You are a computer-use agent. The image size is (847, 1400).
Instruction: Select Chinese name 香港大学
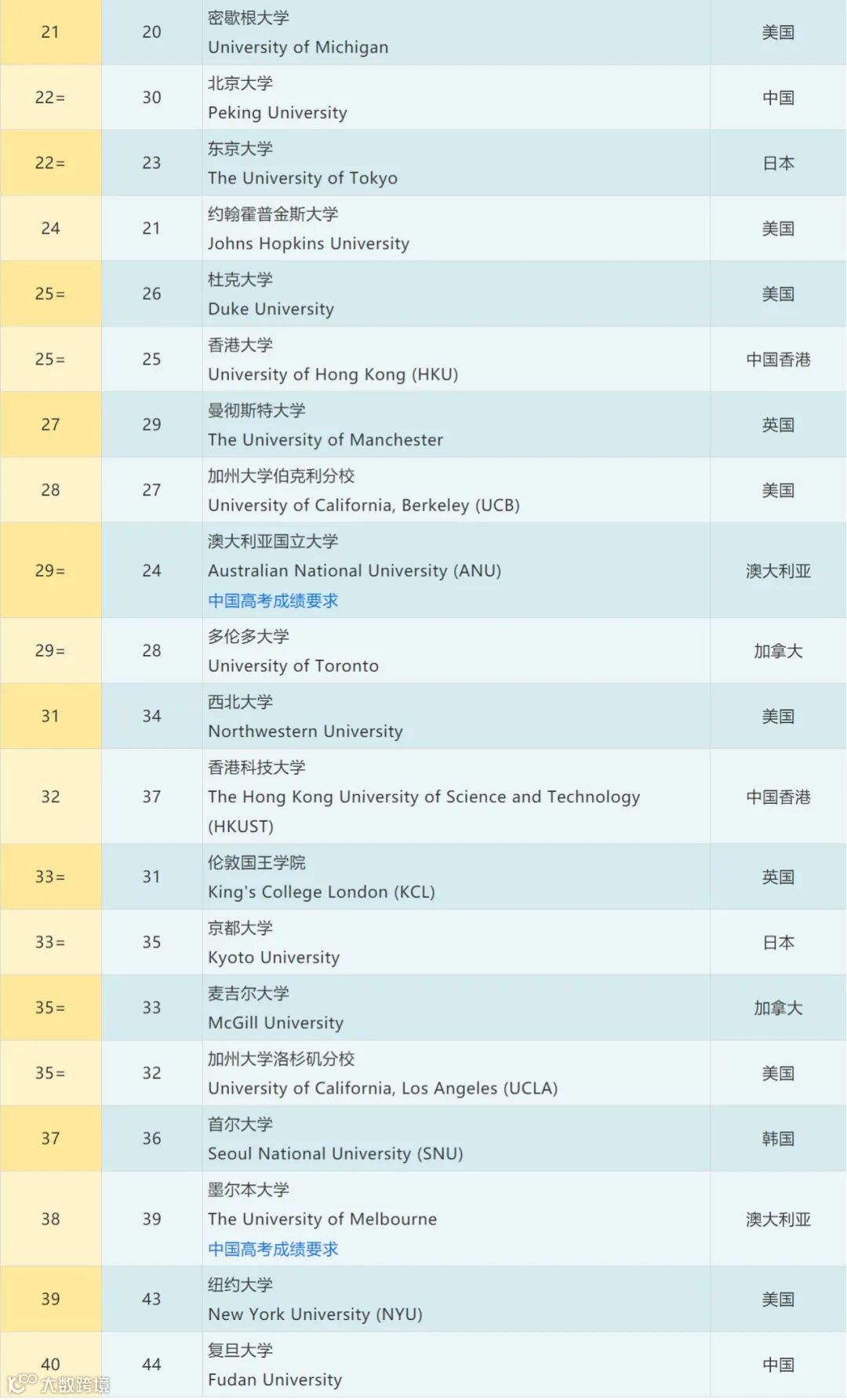240,345
